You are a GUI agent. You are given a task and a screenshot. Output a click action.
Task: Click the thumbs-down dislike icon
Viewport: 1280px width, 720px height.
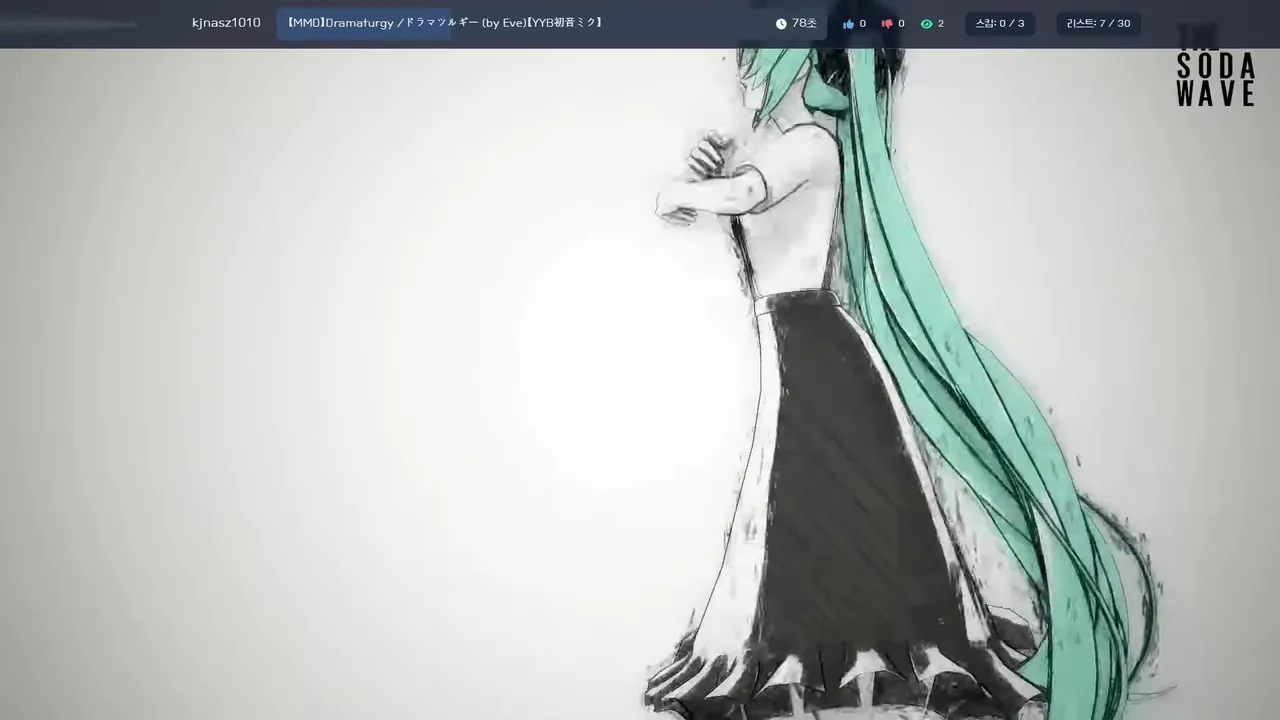(x=886, y=24)
